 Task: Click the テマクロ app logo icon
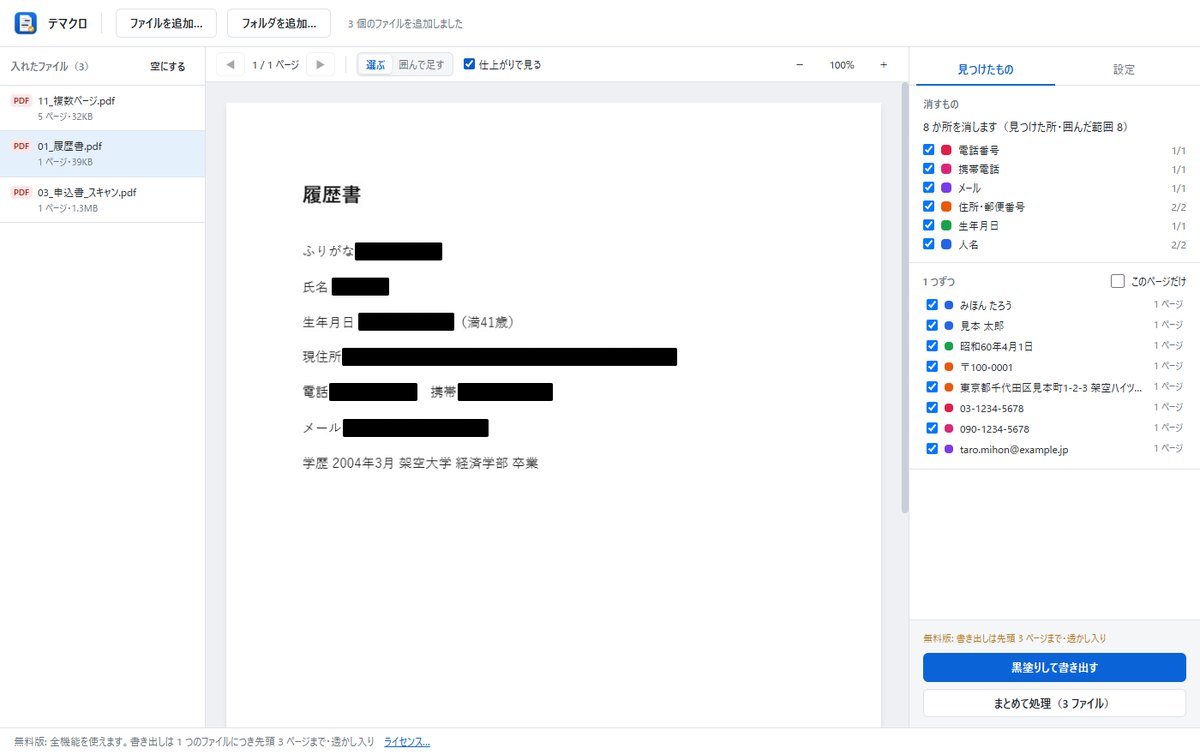26,22
